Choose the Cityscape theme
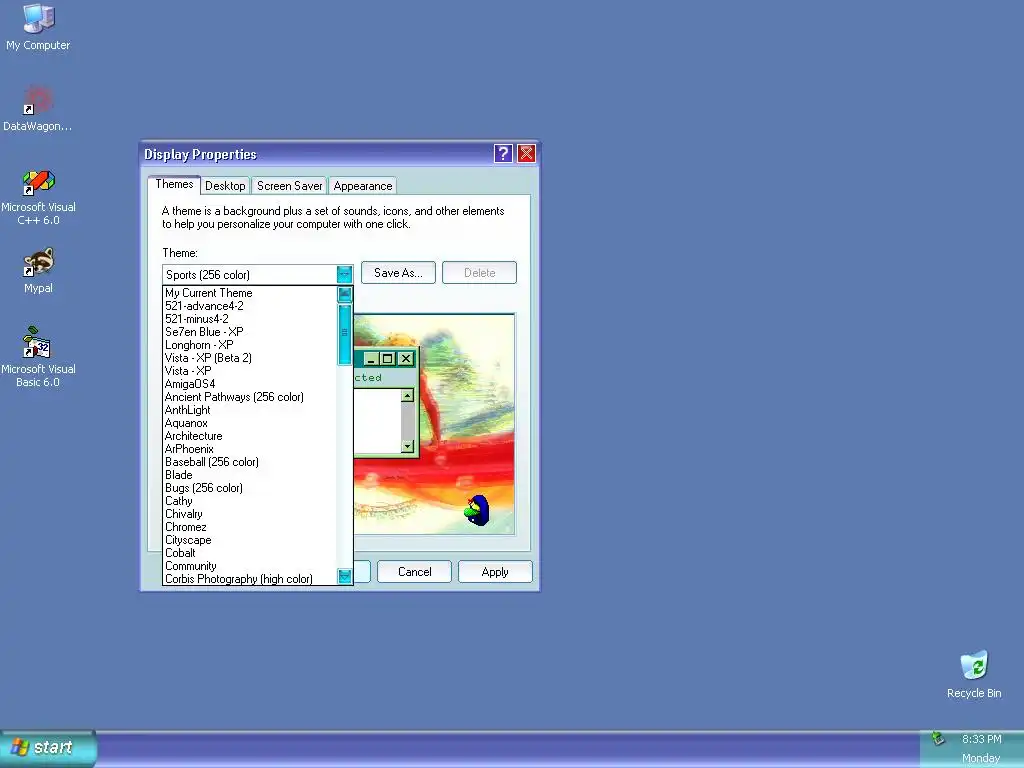This screenshot has height=768, width=1024. (249, 540)
